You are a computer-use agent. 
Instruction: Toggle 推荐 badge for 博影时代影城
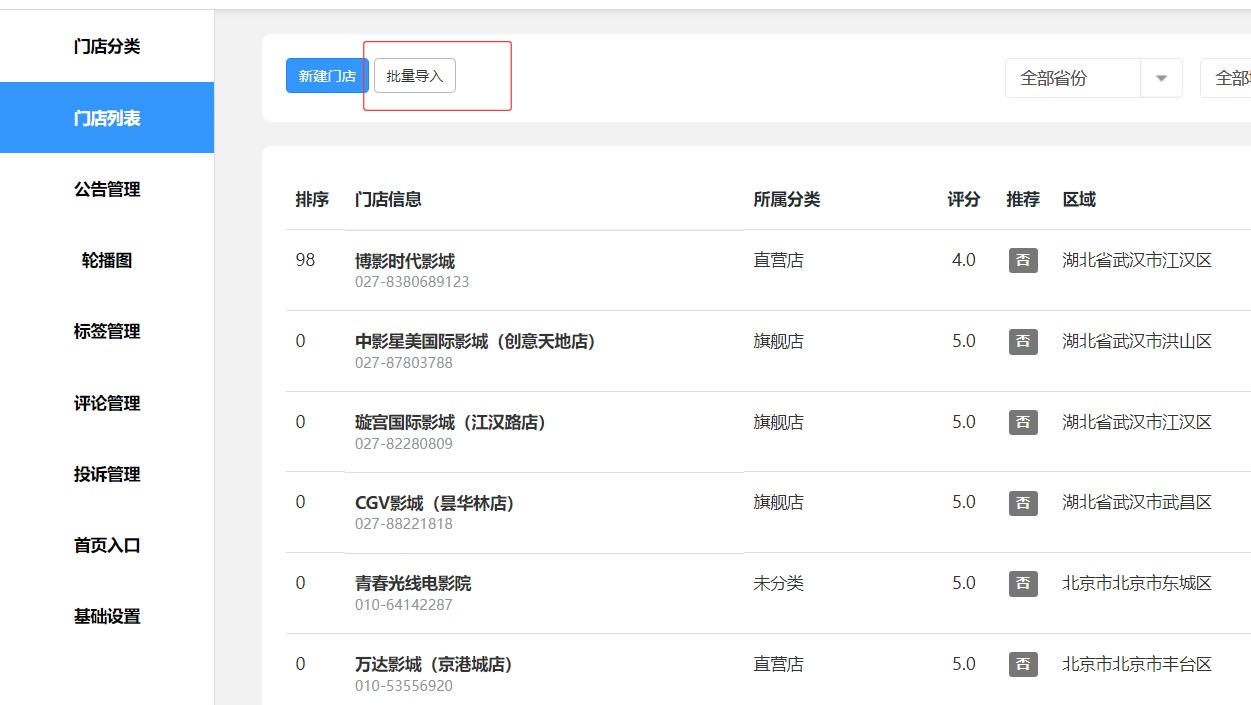pos(1022,260)
